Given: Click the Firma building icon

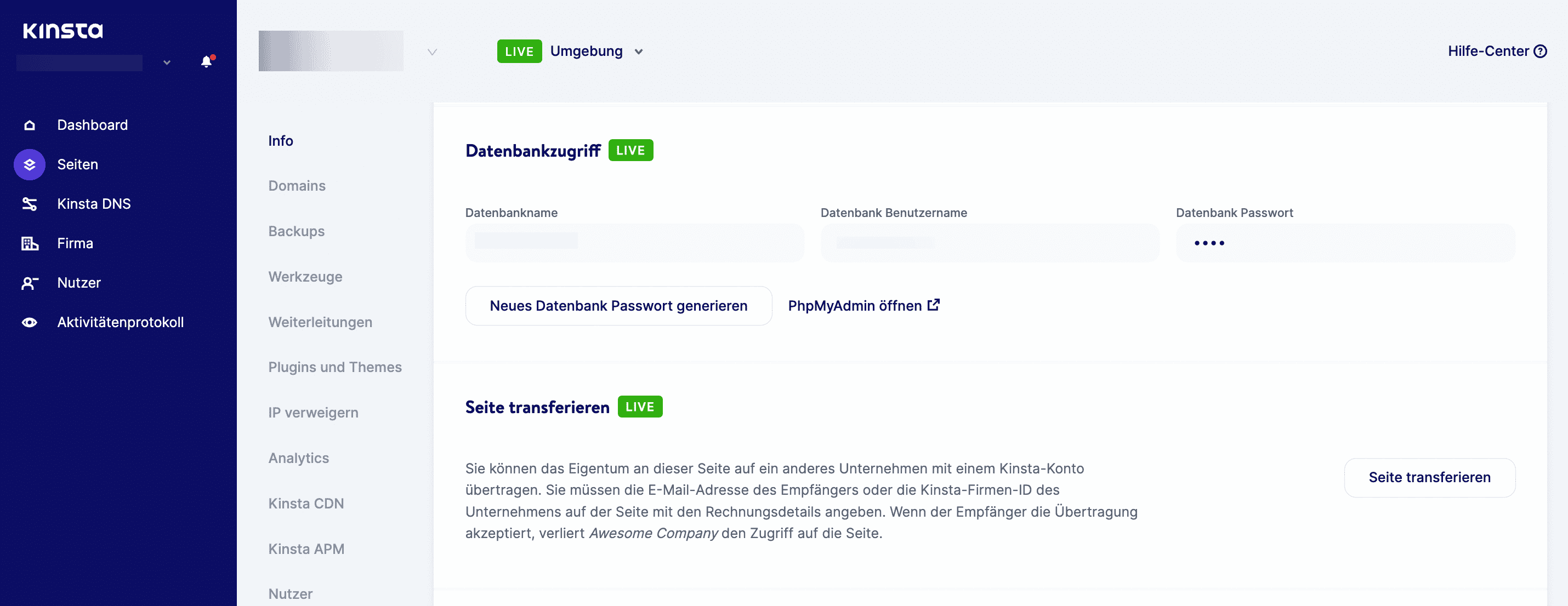Looking at the screenshot, I should (x=29, y=243).
